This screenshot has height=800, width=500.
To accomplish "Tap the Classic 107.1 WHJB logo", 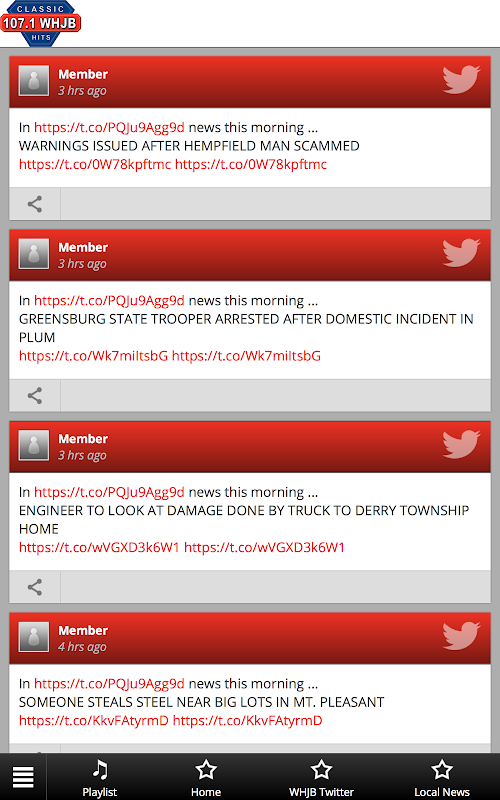I will pyautogui.click(x=40, y=23).
